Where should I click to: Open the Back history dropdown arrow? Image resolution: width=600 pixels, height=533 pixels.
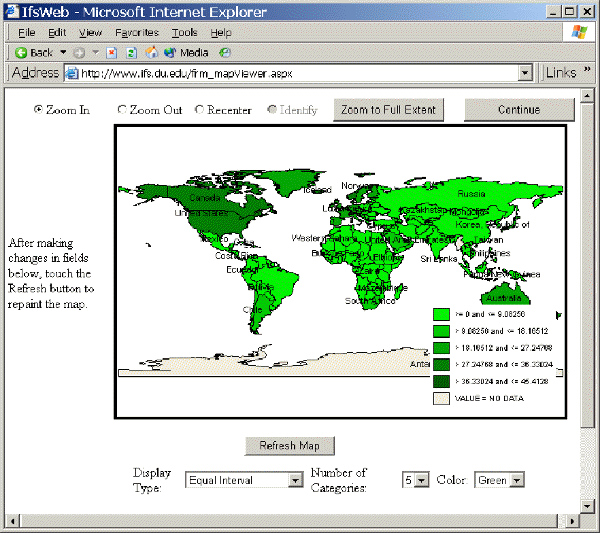pyautogui.click(x=63, y=52)
